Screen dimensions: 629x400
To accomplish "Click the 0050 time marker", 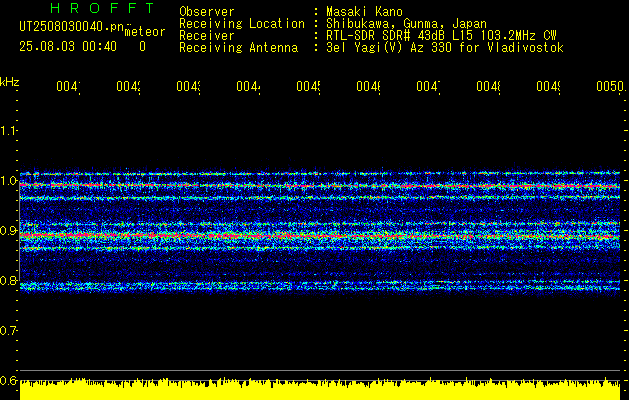I will coord(610,87).
